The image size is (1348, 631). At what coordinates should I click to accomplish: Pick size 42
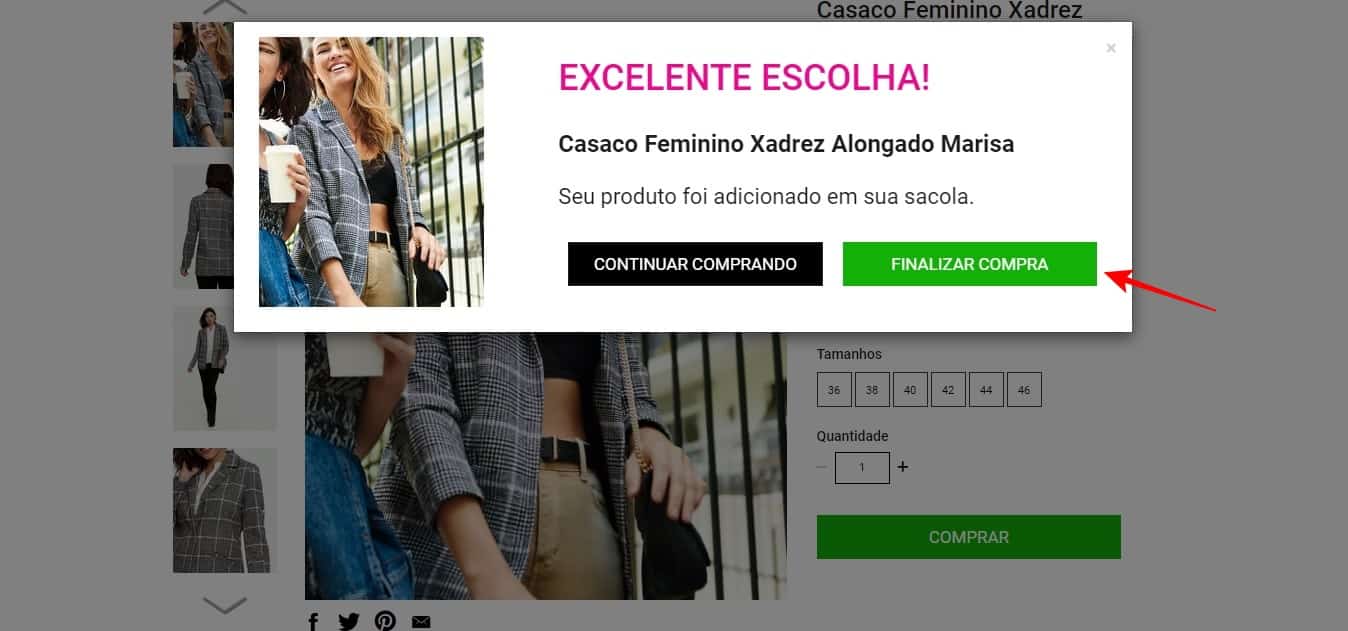click(x=948, y=390)
